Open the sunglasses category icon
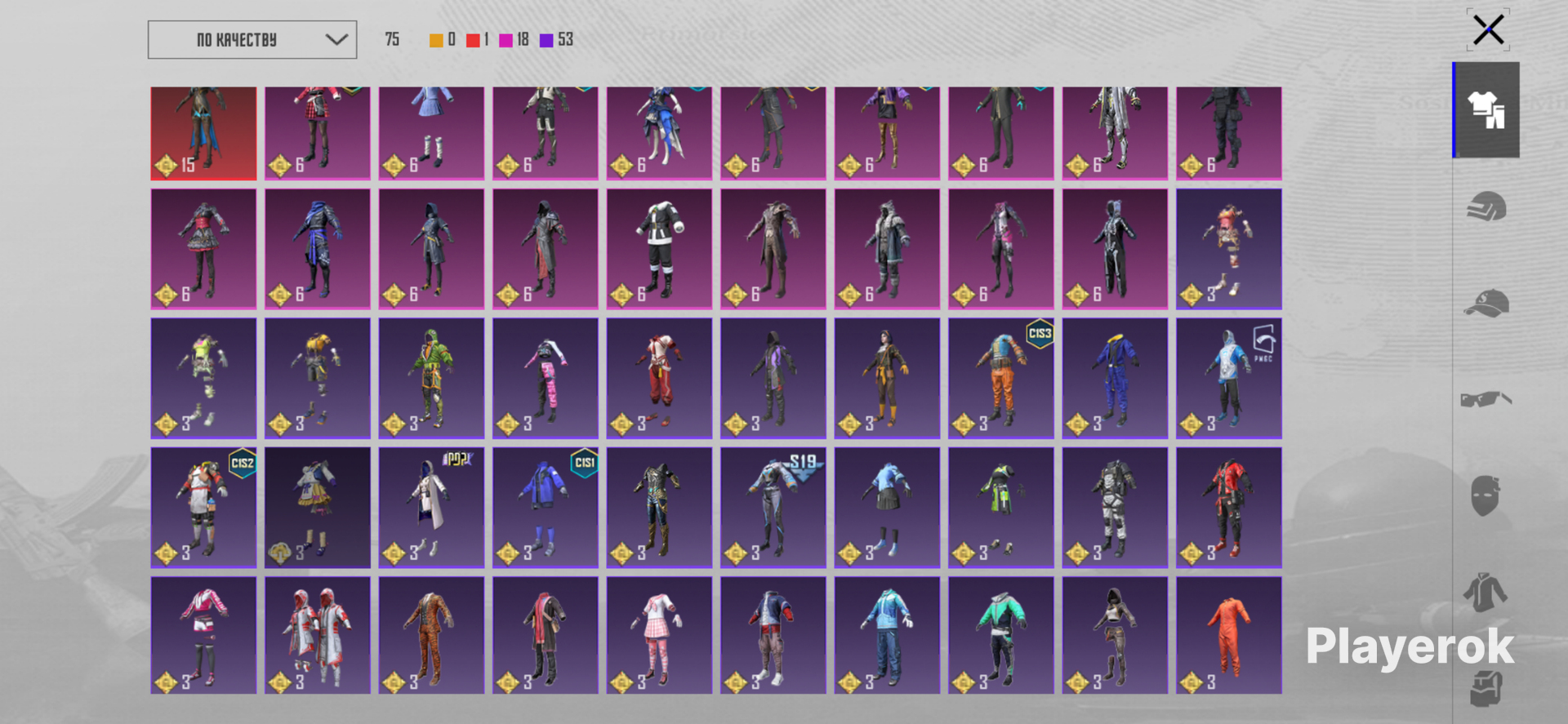 pos(1486,399)
